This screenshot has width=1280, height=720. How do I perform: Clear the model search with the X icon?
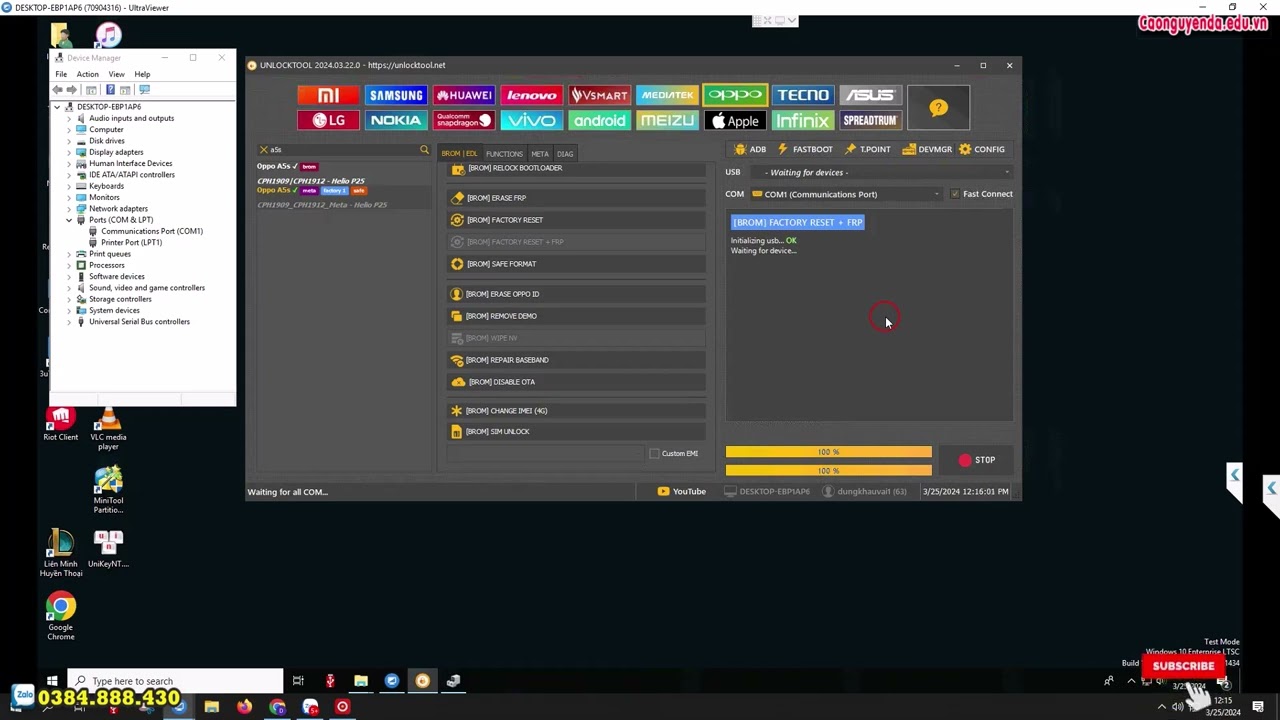point(264,150)
